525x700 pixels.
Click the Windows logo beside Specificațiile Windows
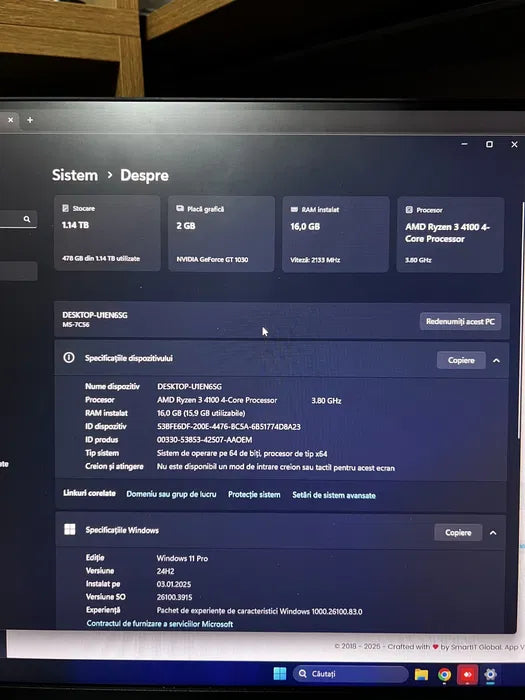[70, 529]
